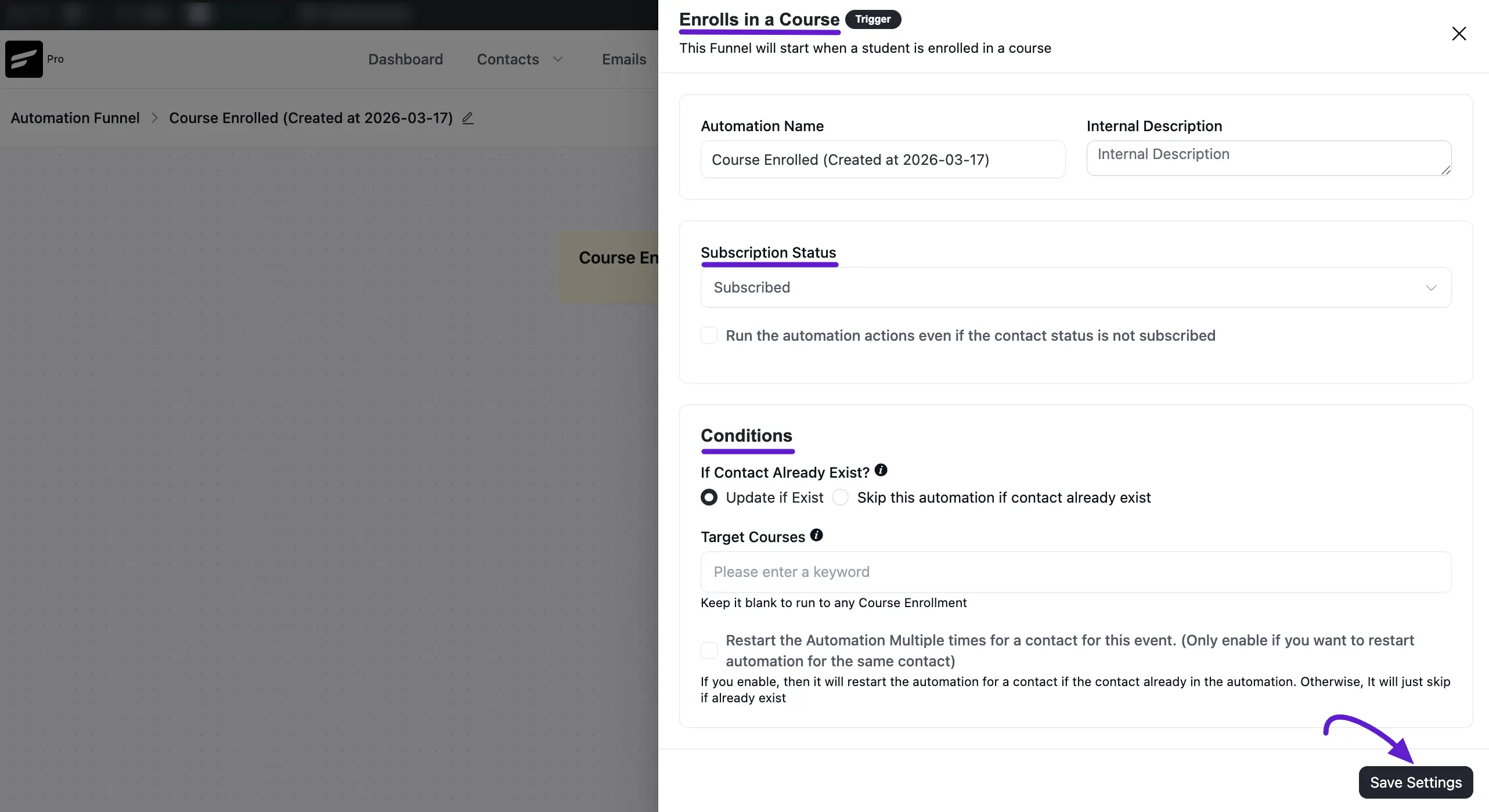Expand the Contacts menu chevron
The image size is (1489, 812).
pos(558,59)
